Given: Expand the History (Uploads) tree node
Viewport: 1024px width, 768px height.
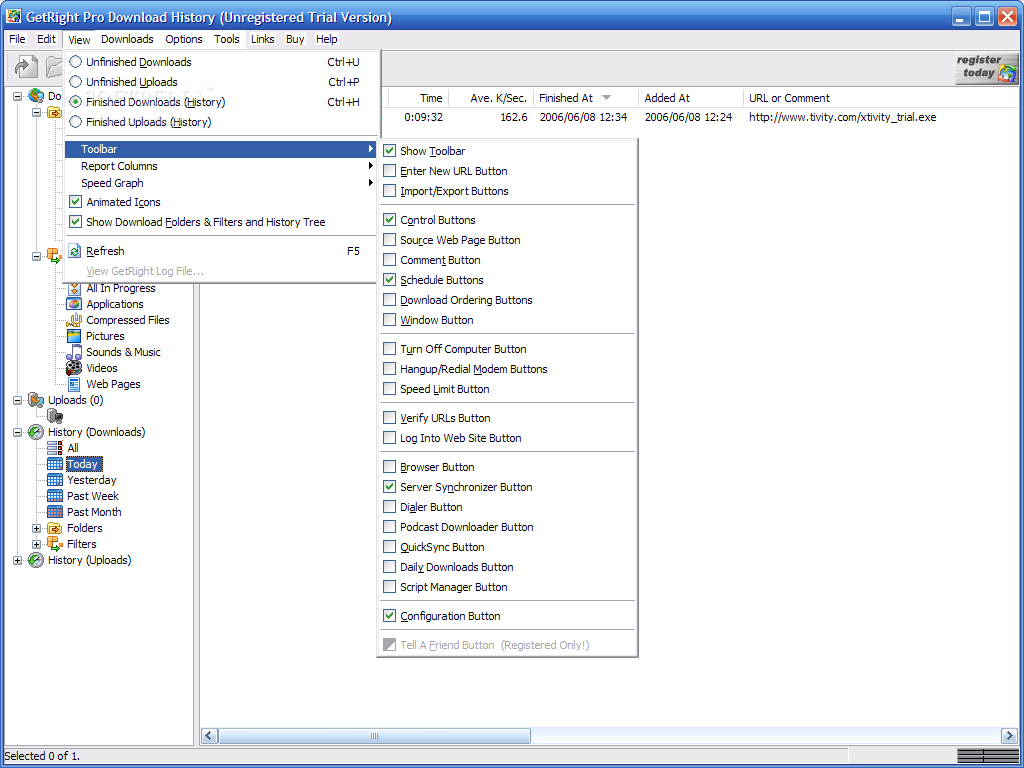Looking at the screenshot, I should (18, 560).
